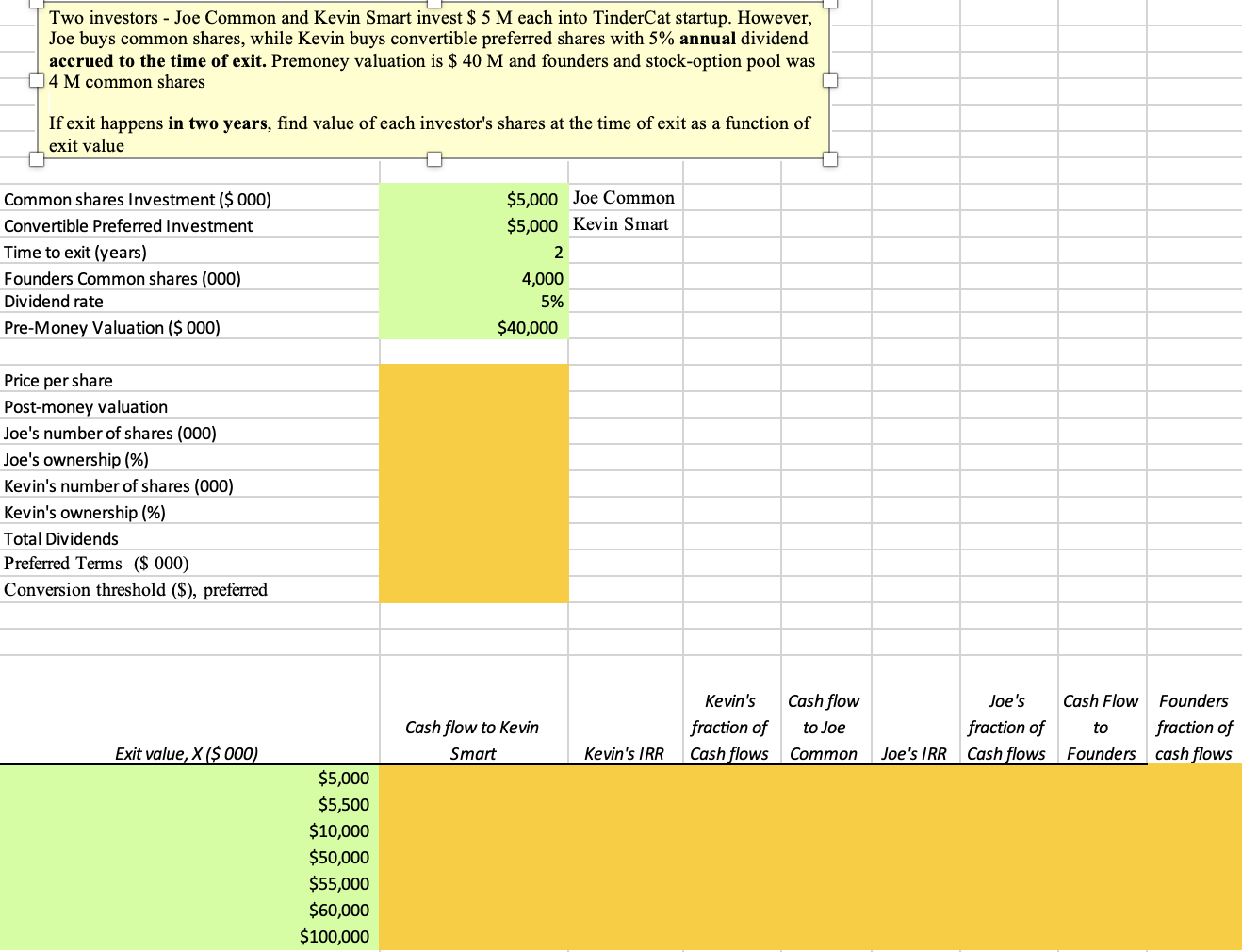The width and height of the screenshot is (1242, 952).
Task: Click the "Time to exit (years)" label
Action: [x=75, y=253]
